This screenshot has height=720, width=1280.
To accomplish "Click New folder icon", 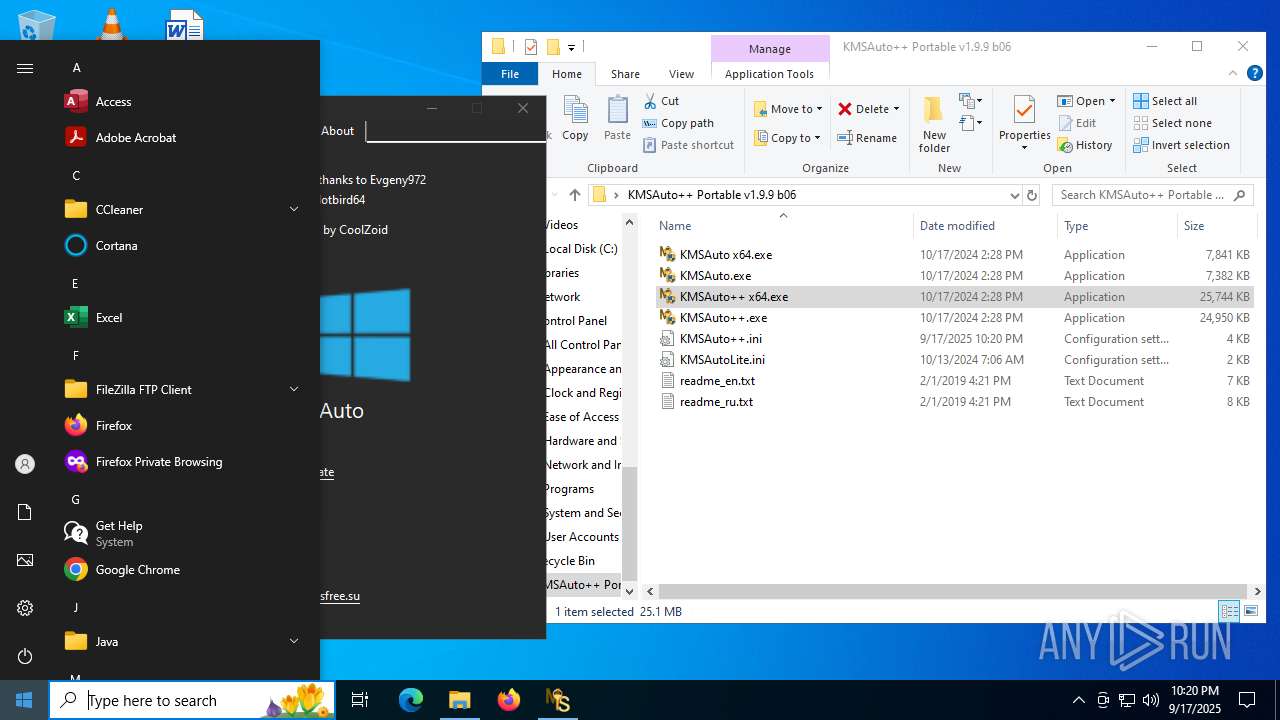I will [934, 110].
